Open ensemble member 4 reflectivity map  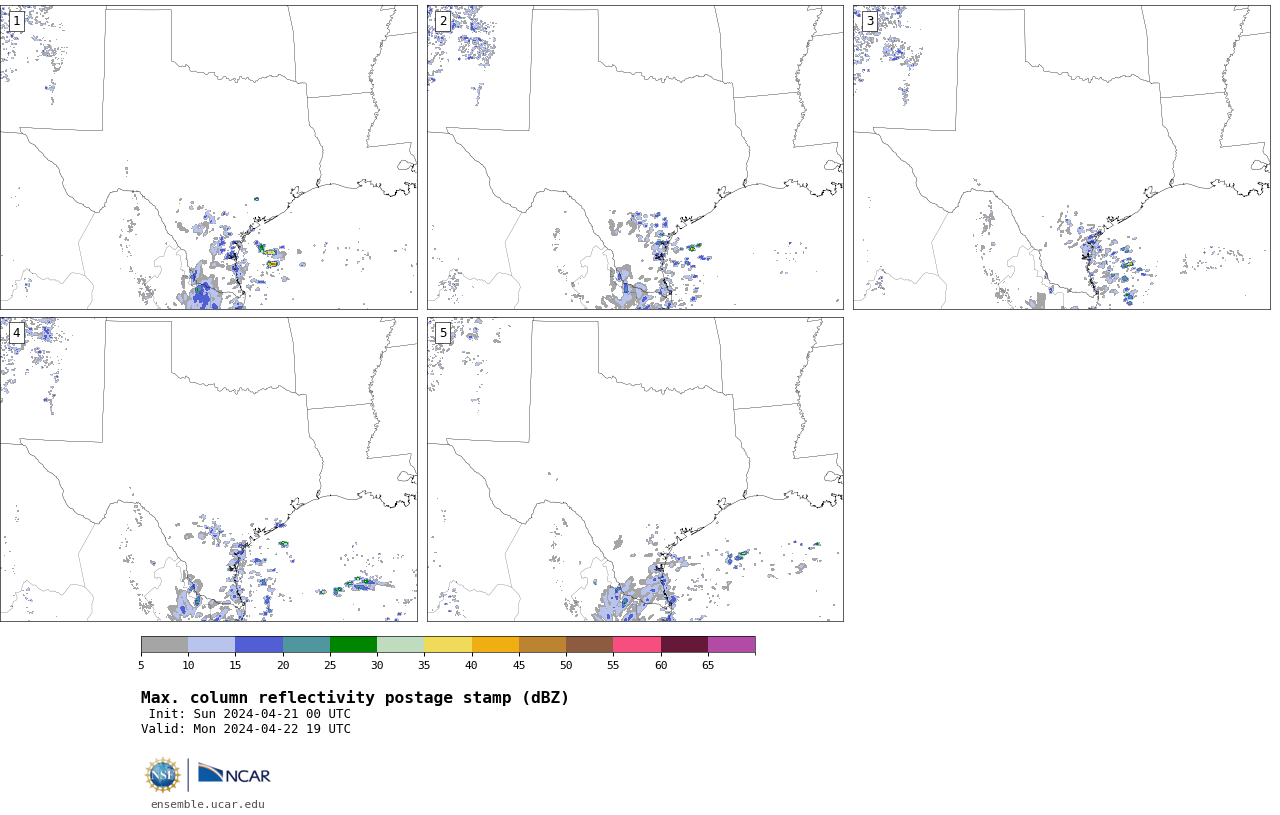click(x=208, y=469)
